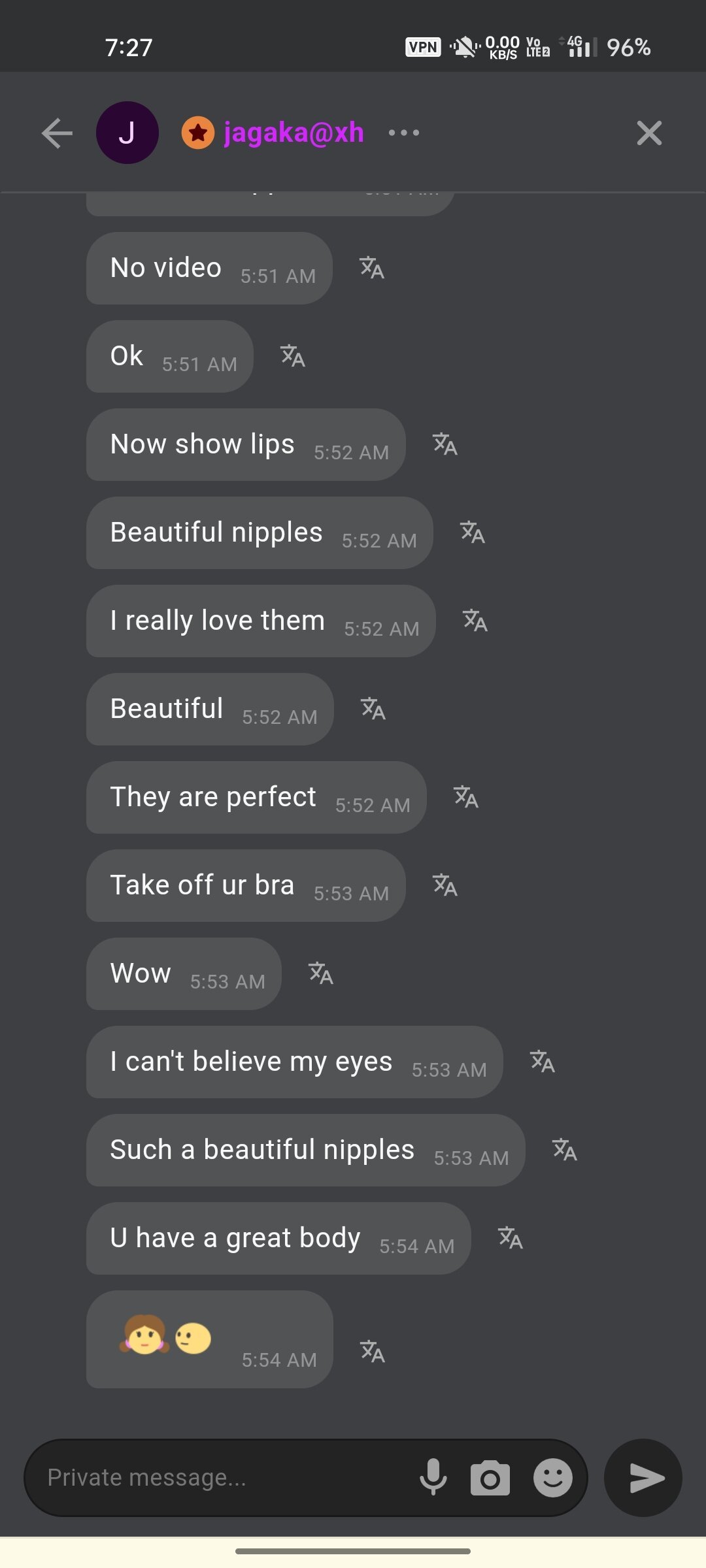Viewport: 706px width, 1568px height.
Task: Tap the back arrow in chat header
Action: tap(57, 133)
